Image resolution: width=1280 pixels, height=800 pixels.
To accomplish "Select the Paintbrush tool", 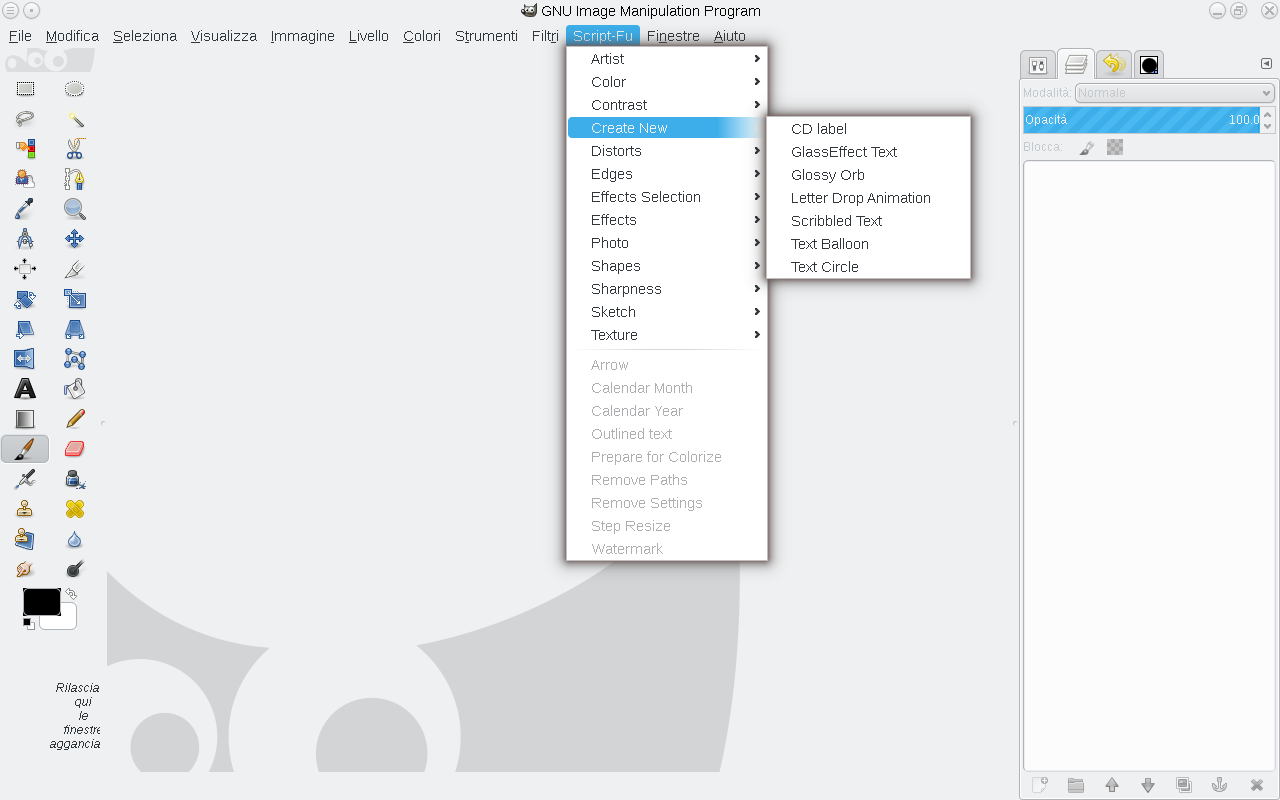I will (25, 449).
